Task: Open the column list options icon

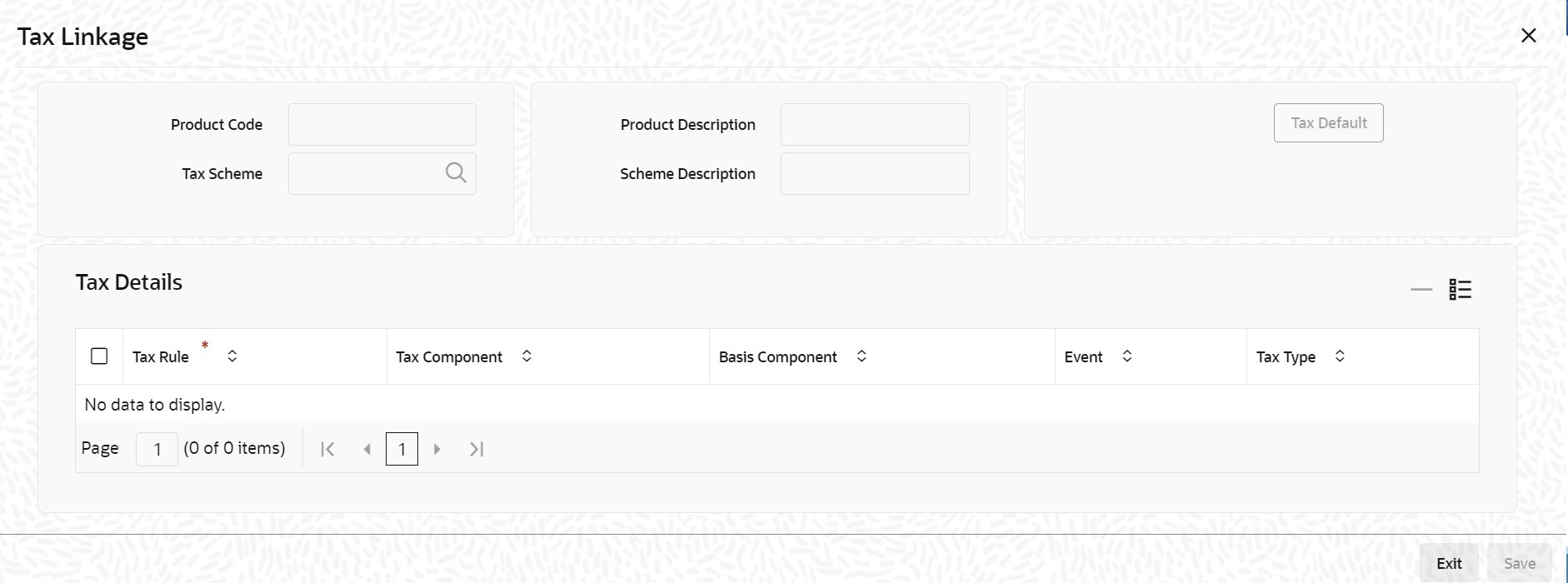Action: 1461,289
